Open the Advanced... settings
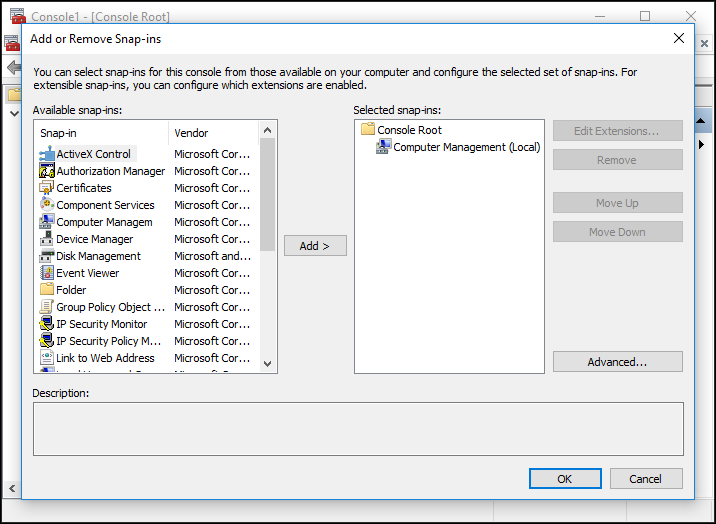This screenshot has width=716, height=524. click(x=617, y=362)
